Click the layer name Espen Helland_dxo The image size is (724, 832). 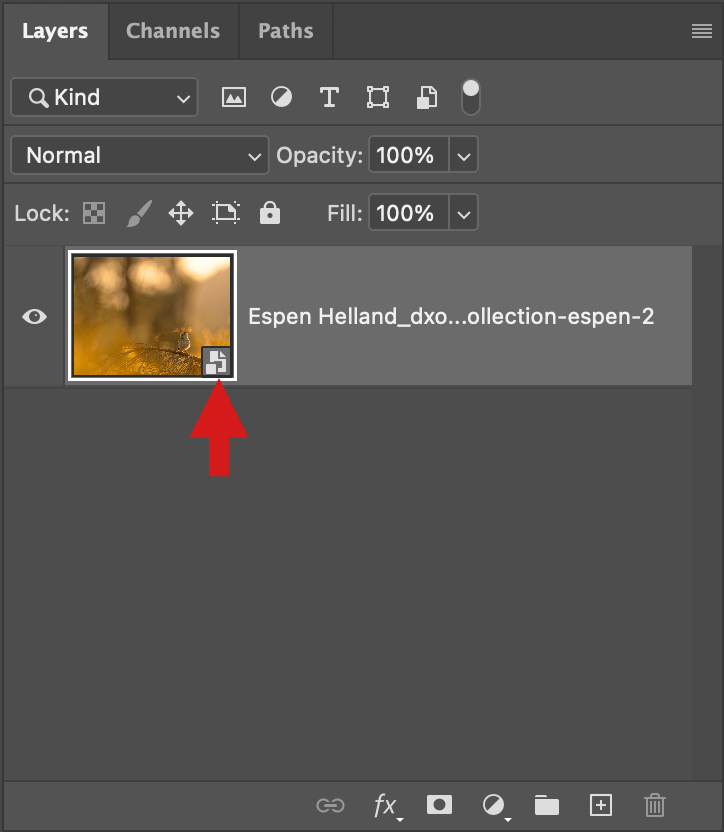pos(451,317)
